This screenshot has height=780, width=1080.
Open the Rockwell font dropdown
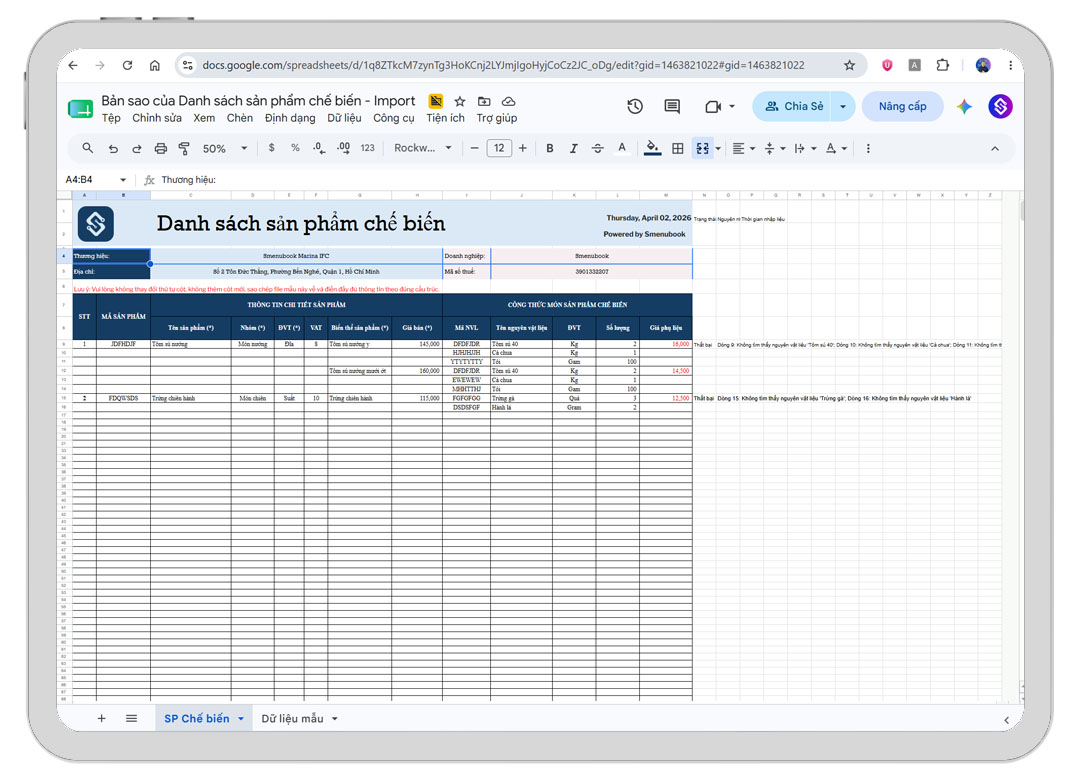tap(422, 148)
